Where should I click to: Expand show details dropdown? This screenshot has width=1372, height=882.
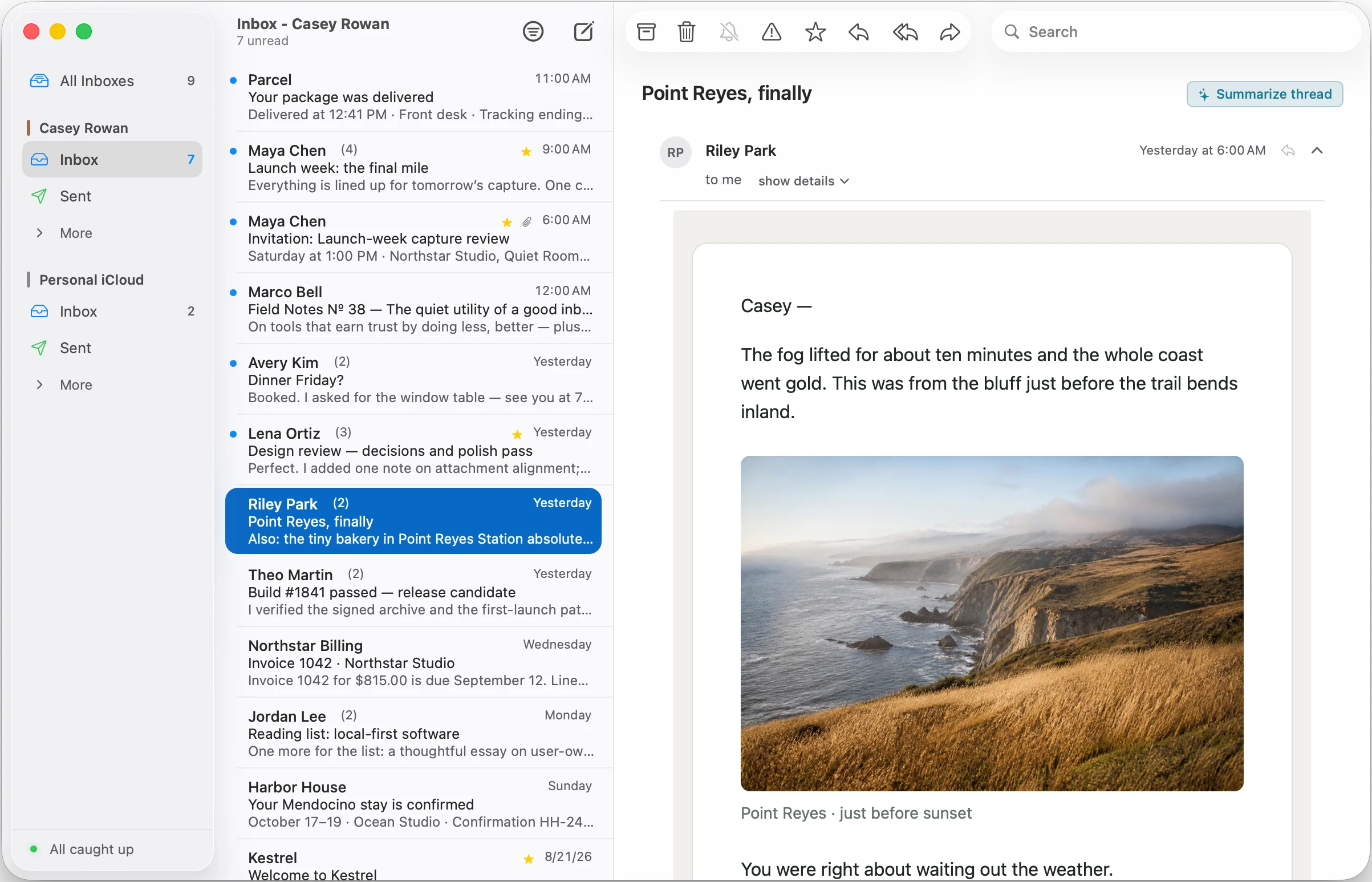tap(803, 181)
